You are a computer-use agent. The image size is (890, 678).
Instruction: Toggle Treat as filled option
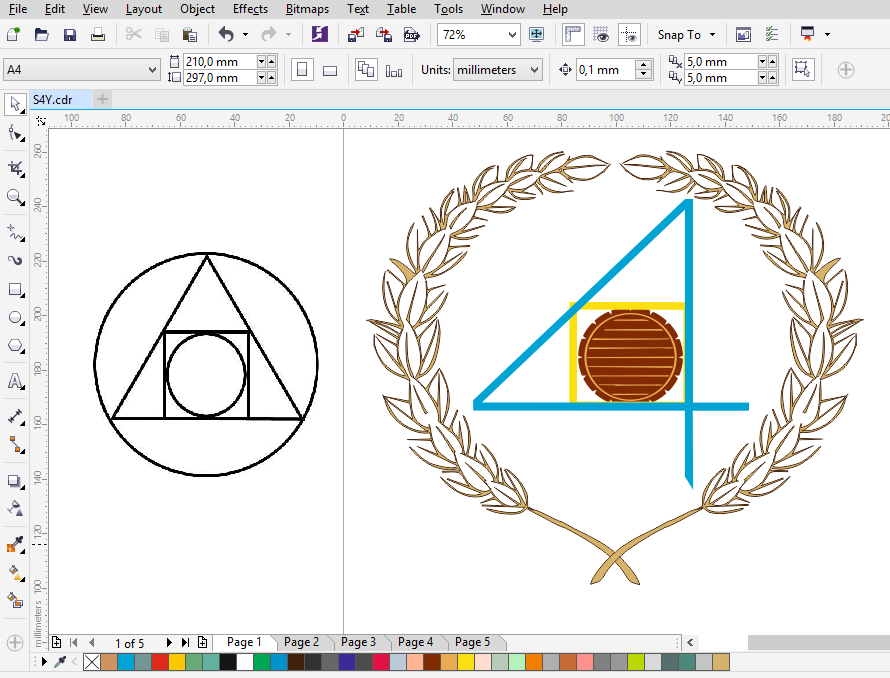(803, 69)
